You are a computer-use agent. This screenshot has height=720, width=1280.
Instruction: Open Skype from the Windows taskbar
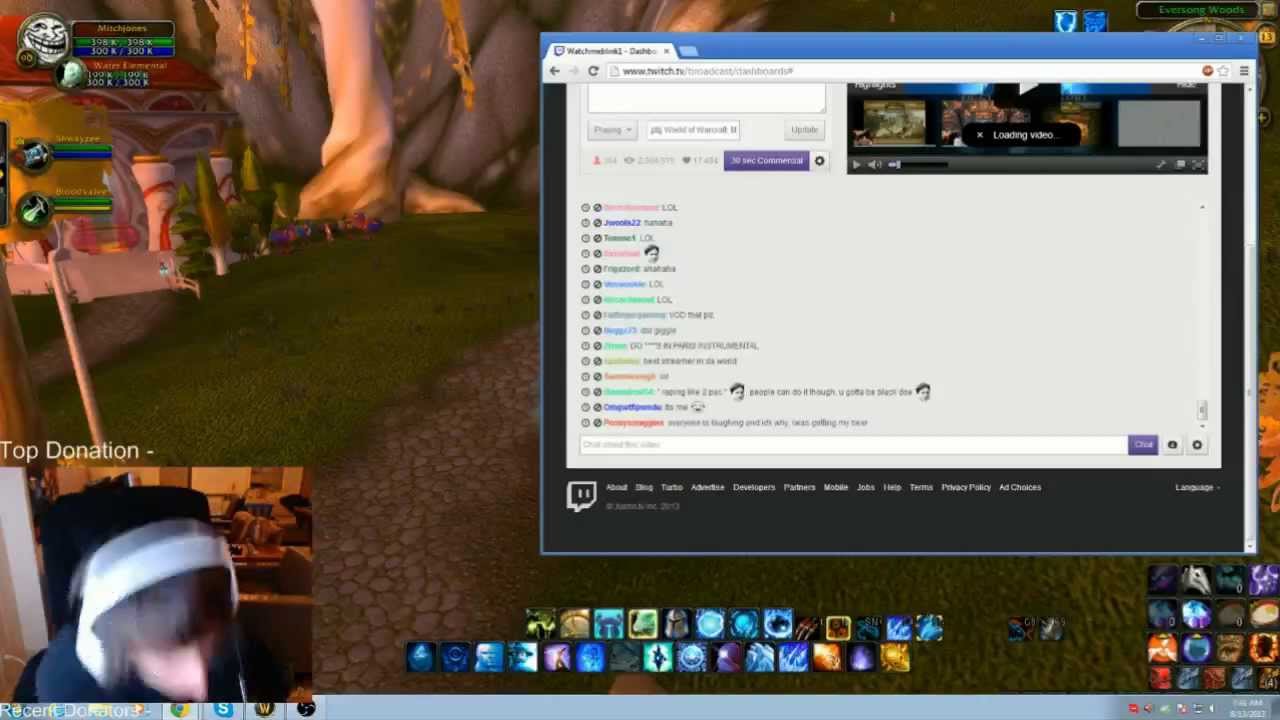223,710
